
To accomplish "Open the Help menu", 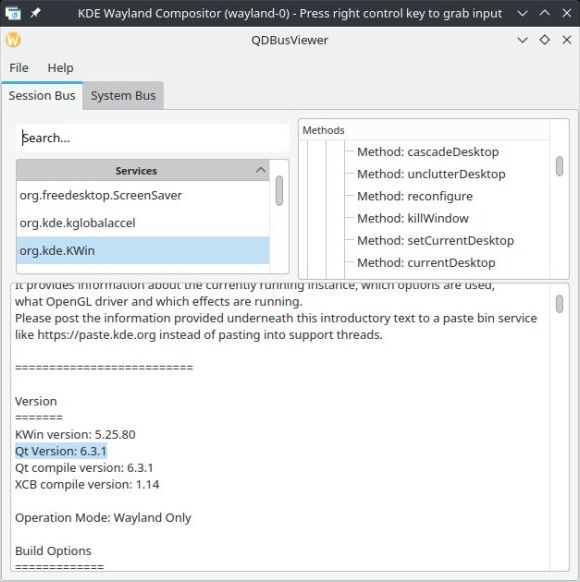I will pos(60,68).
